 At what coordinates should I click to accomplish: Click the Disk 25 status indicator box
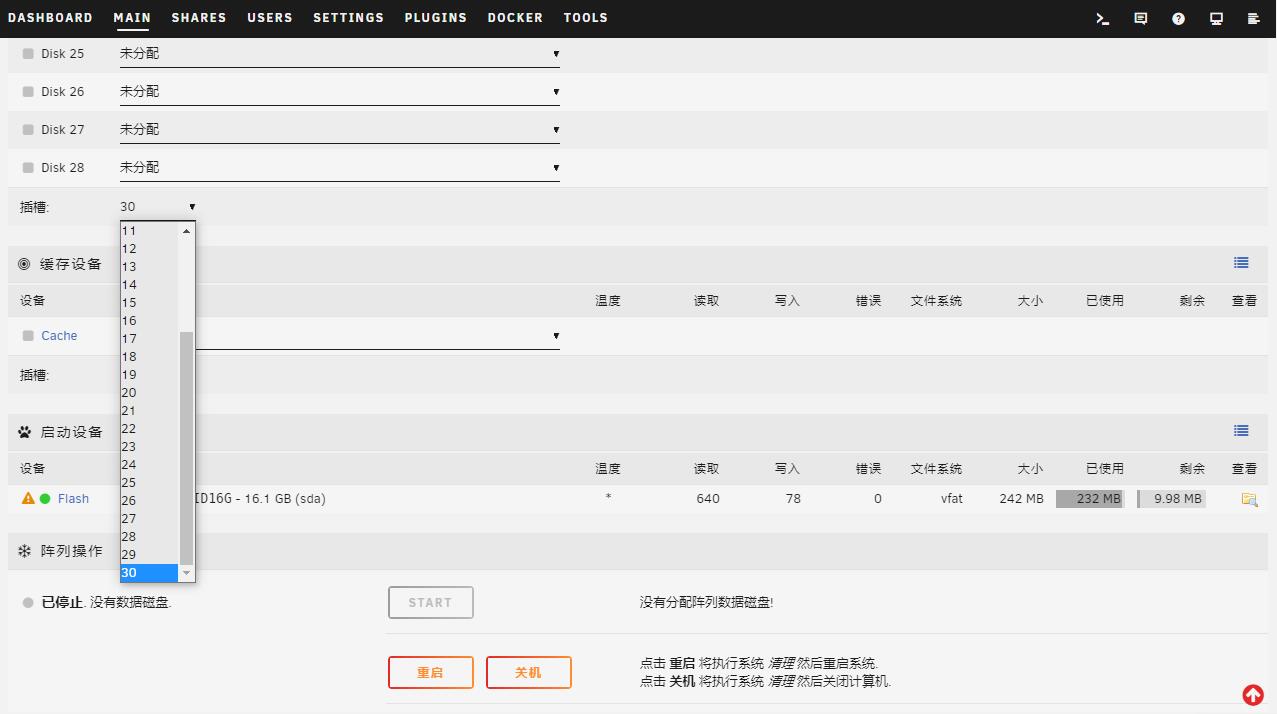coord(28,54)
